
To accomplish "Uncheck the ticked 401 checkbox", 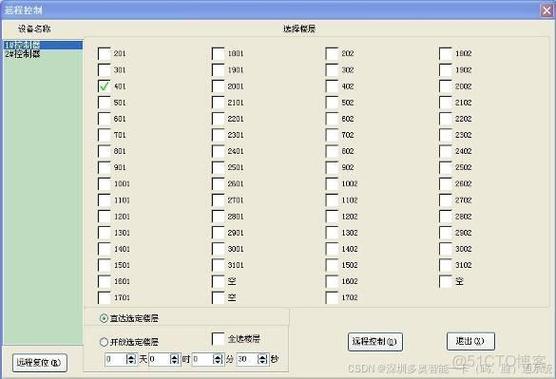I will (104, 87).
